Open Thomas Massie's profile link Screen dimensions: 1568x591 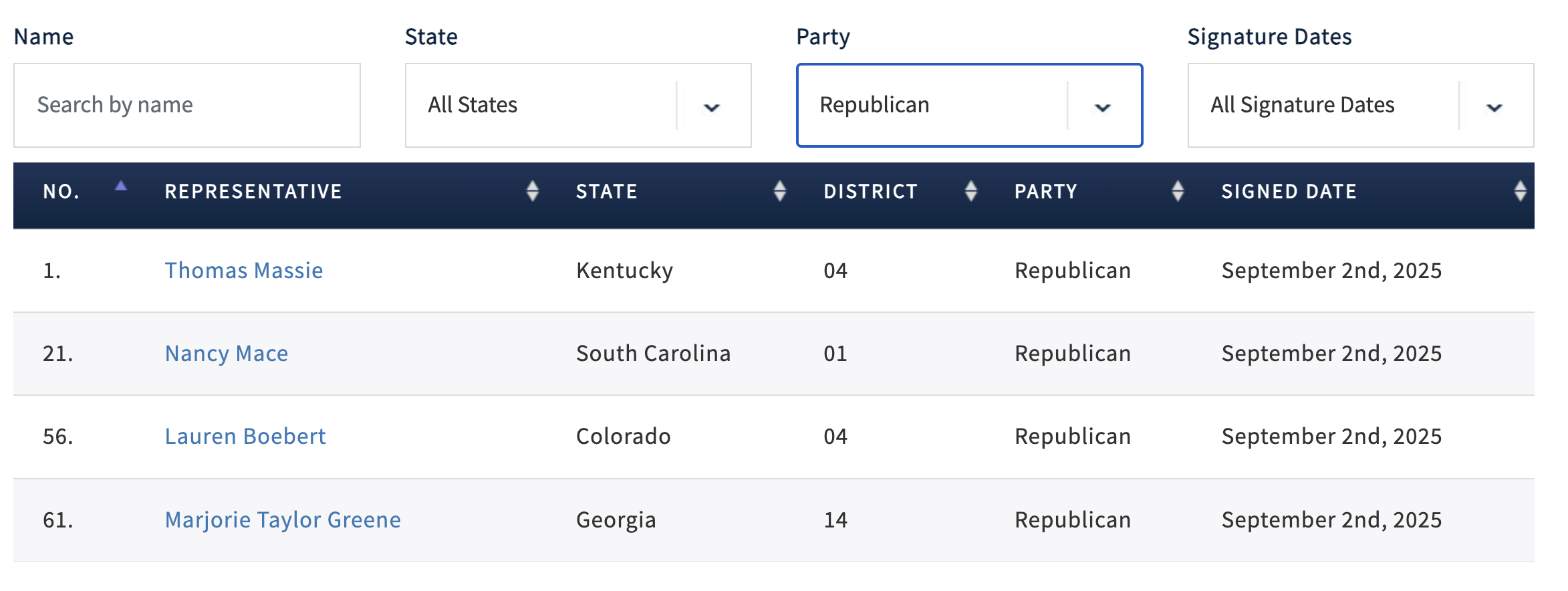pos(244,271)
